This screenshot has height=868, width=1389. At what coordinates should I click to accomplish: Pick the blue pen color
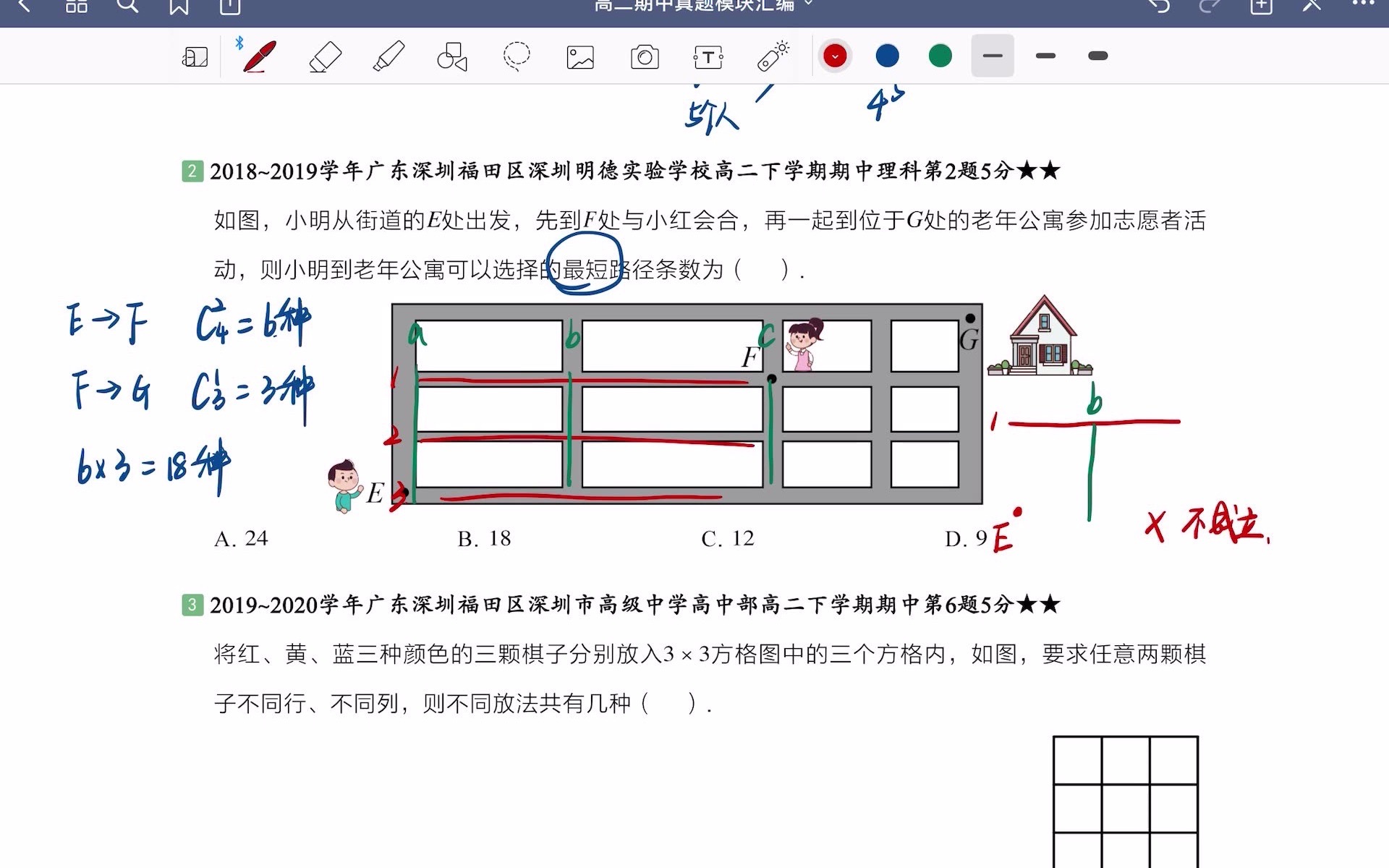[887, 56]
